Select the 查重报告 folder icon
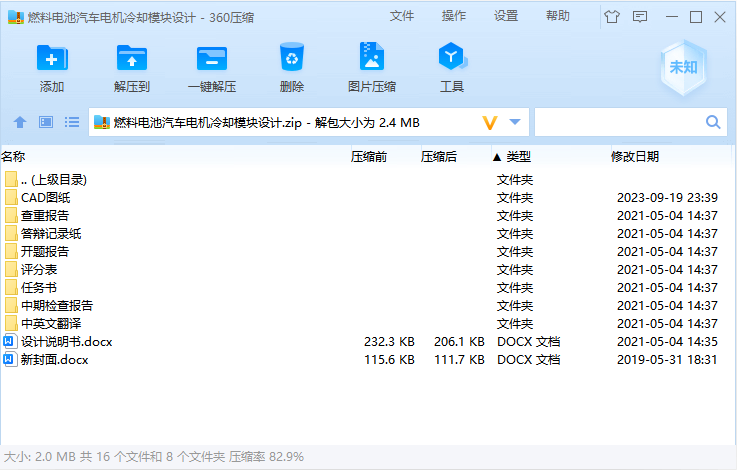The width and height of the screenshot is (737, 470). (11, 215)
